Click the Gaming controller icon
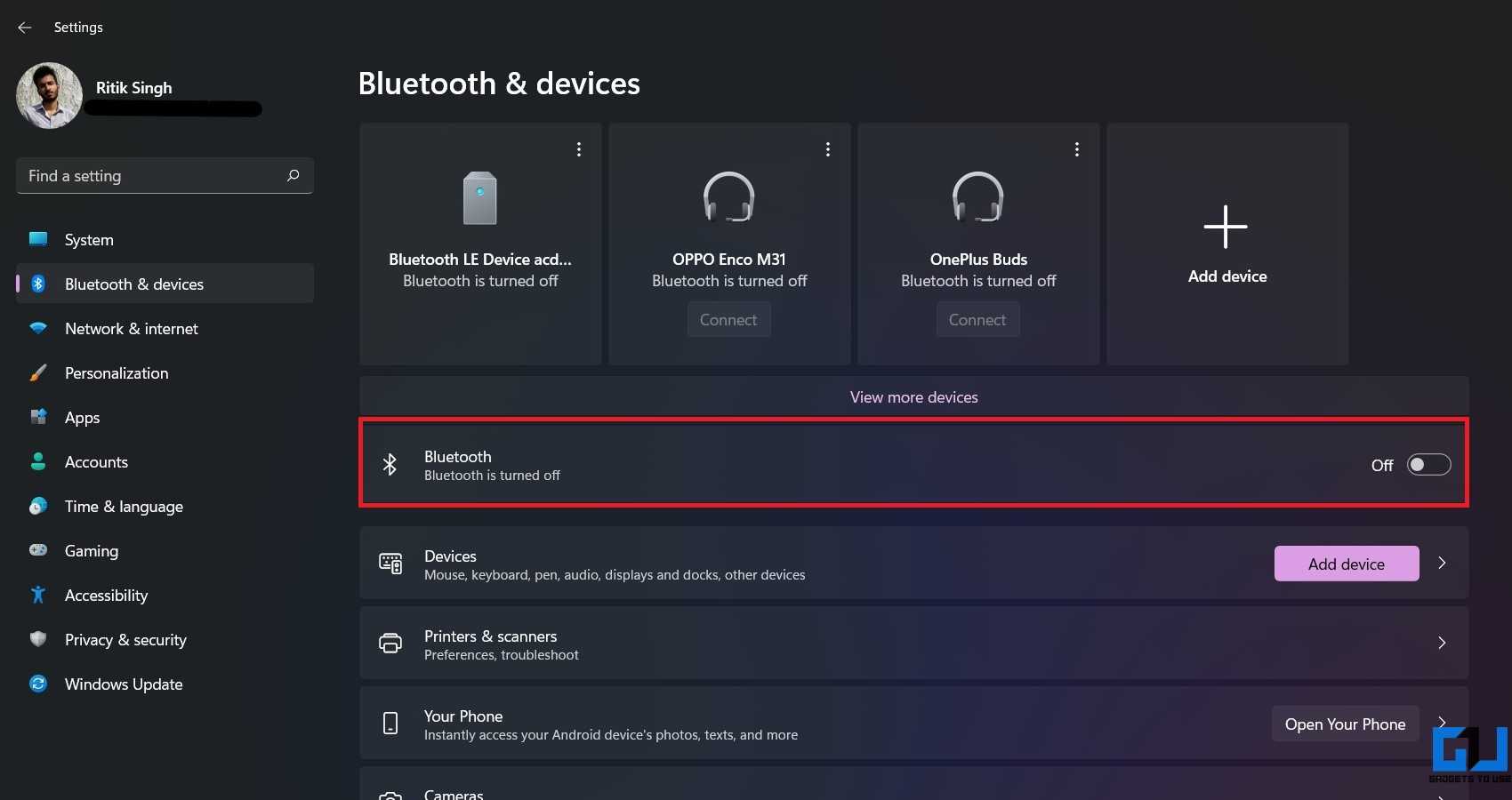Image resolution: width=1512 pixels, height=800 pixels. (38, 550)
